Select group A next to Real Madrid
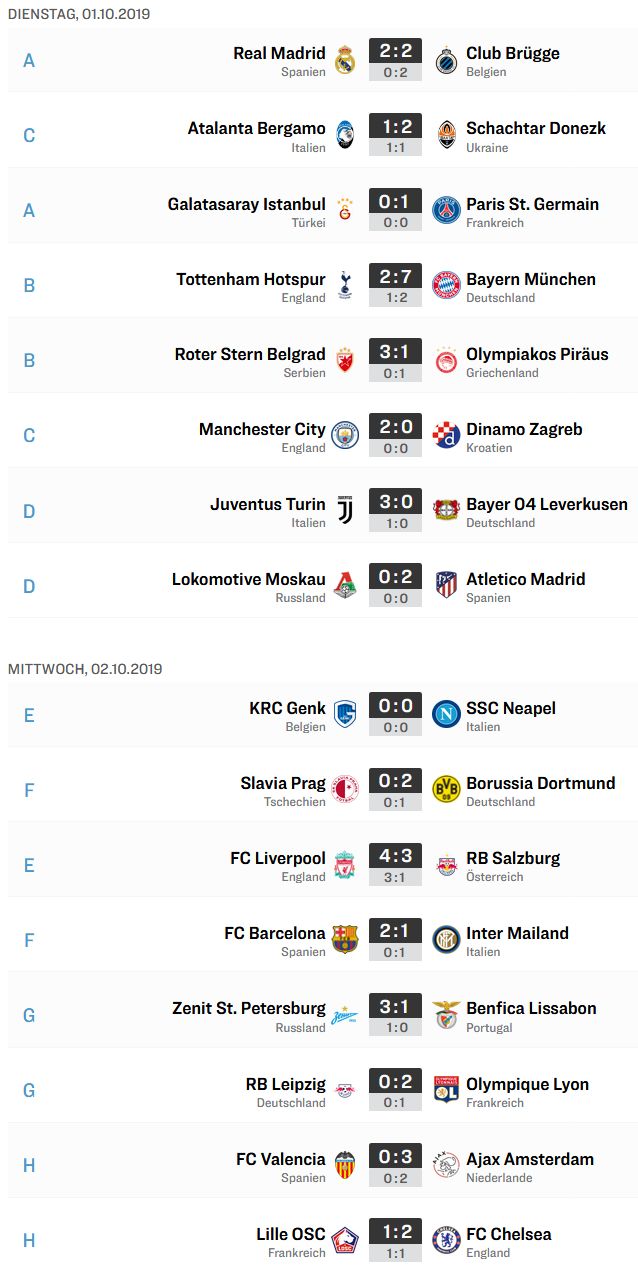The height and width of the screenshot is (1271, 638). [x=29, y=60]
